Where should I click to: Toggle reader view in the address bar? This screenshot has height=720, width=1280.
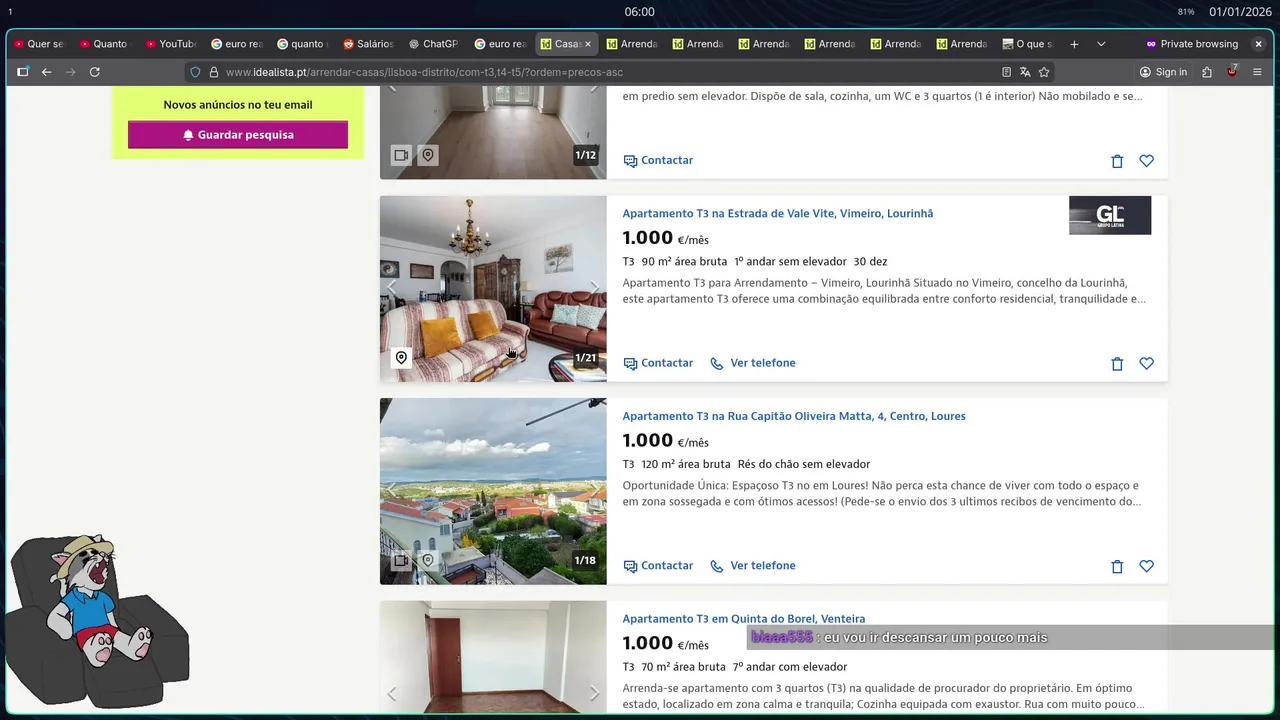(1006, 72)
